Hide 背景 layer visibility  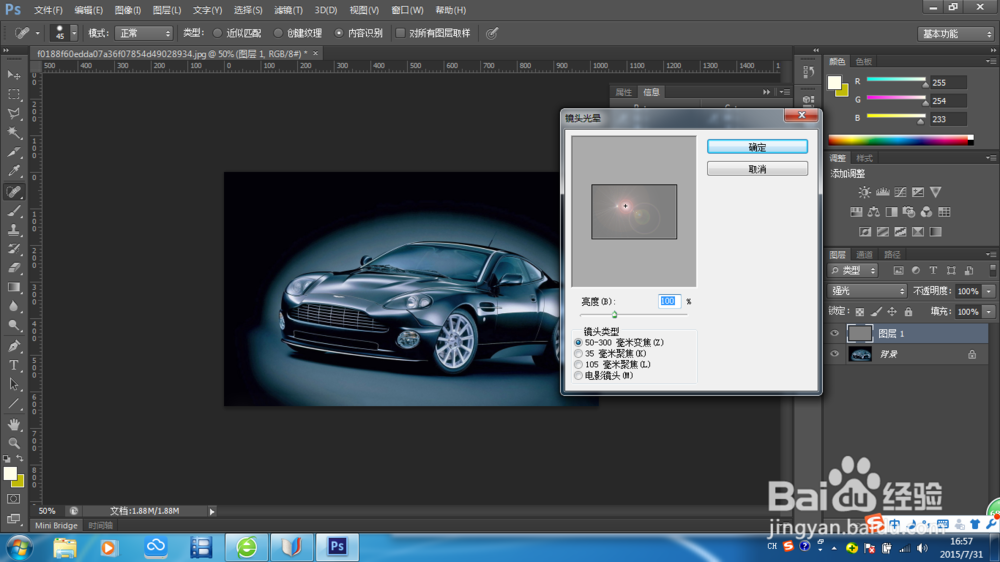click(x=834, y=353)
